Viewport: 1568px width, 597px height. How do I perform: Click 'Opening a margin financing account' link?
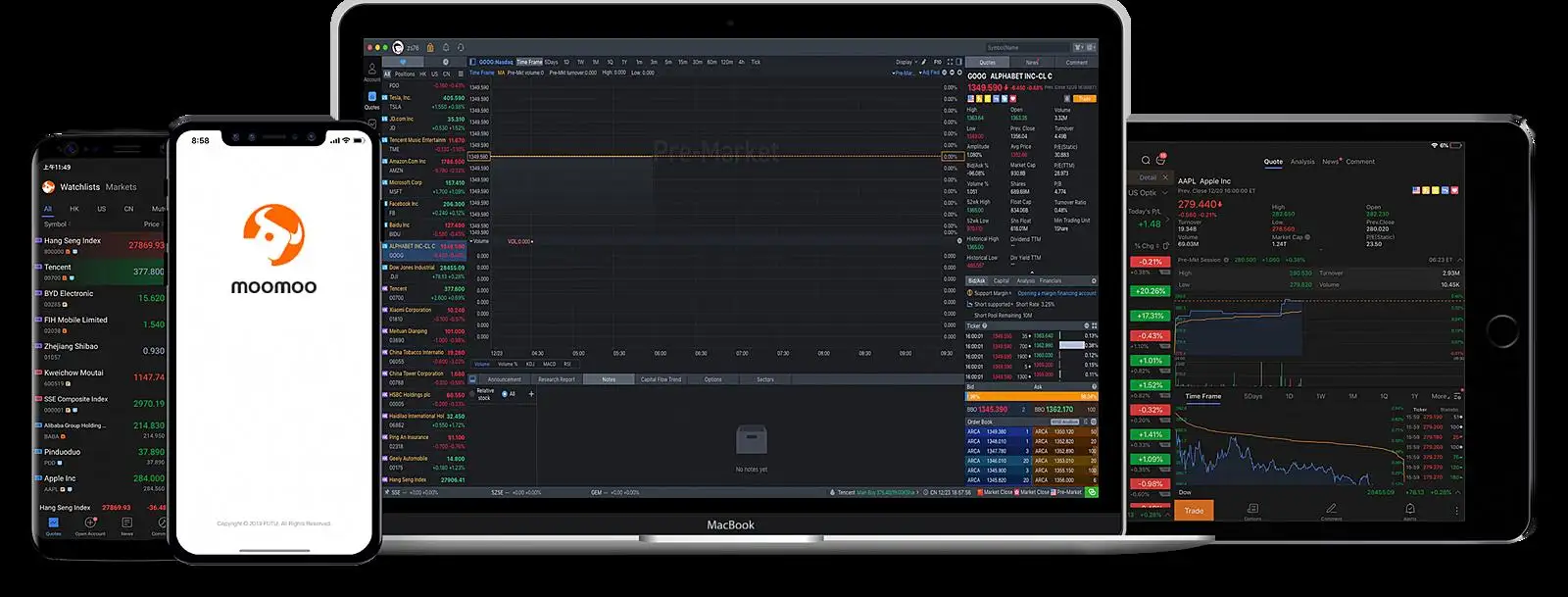(1056, 293)
